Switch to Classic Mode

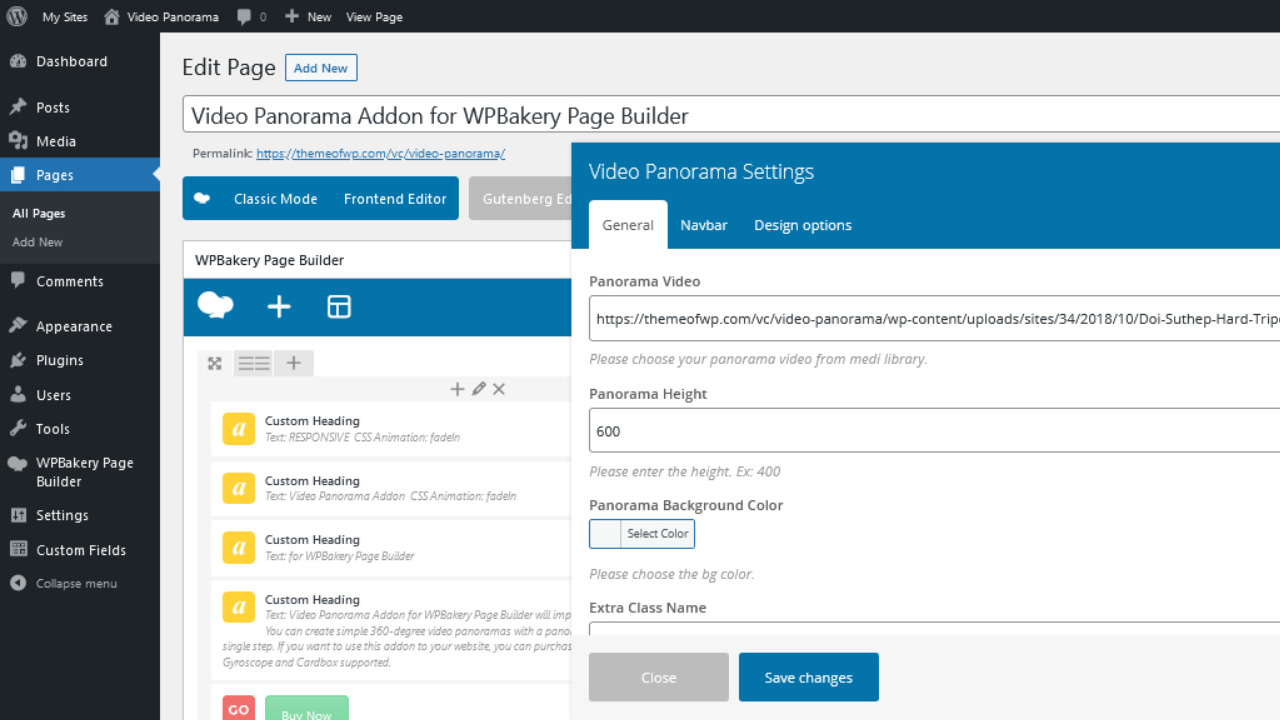click(x=275, y=199)
